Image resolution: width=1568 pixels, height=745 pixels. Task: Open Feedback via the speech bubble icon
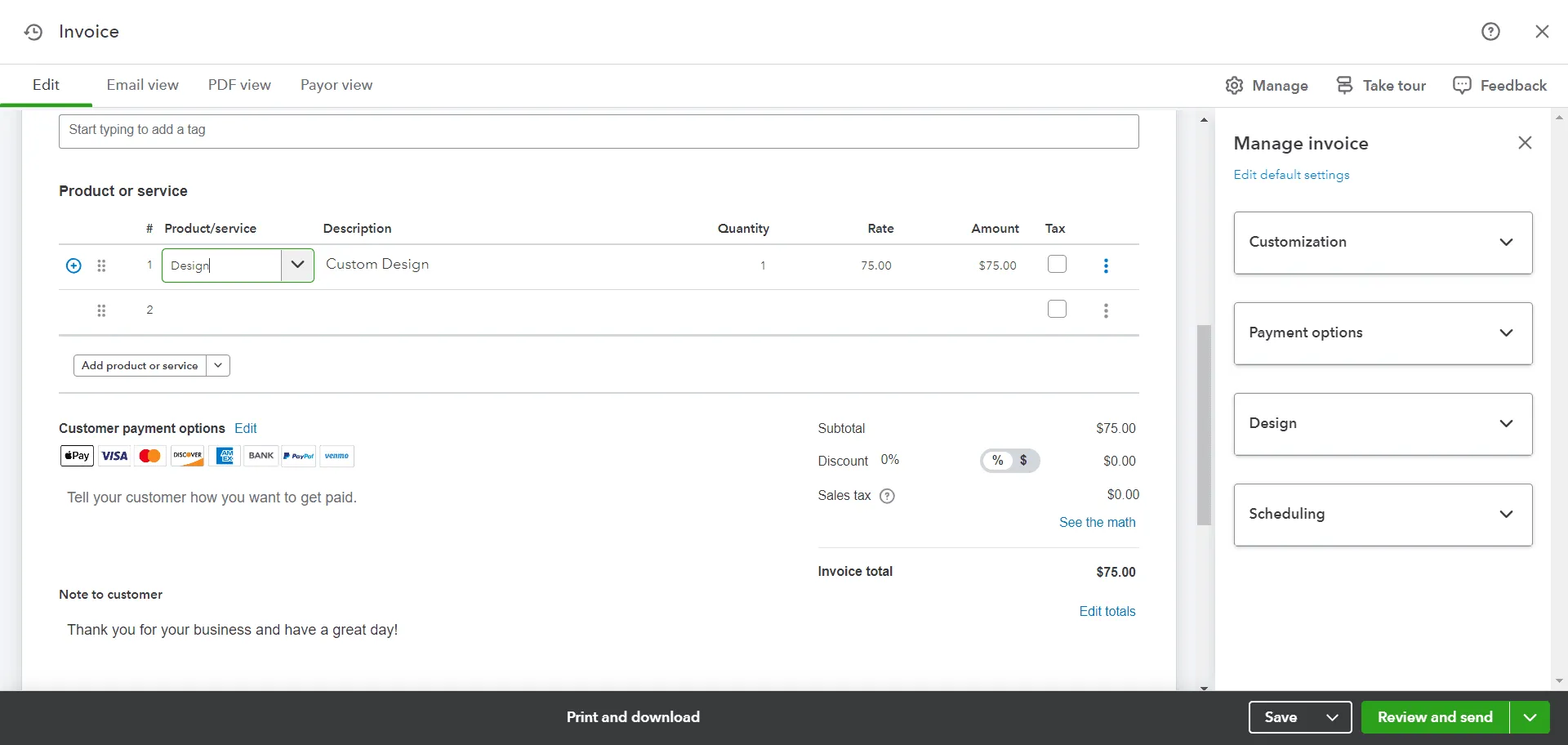[1463, 85]
